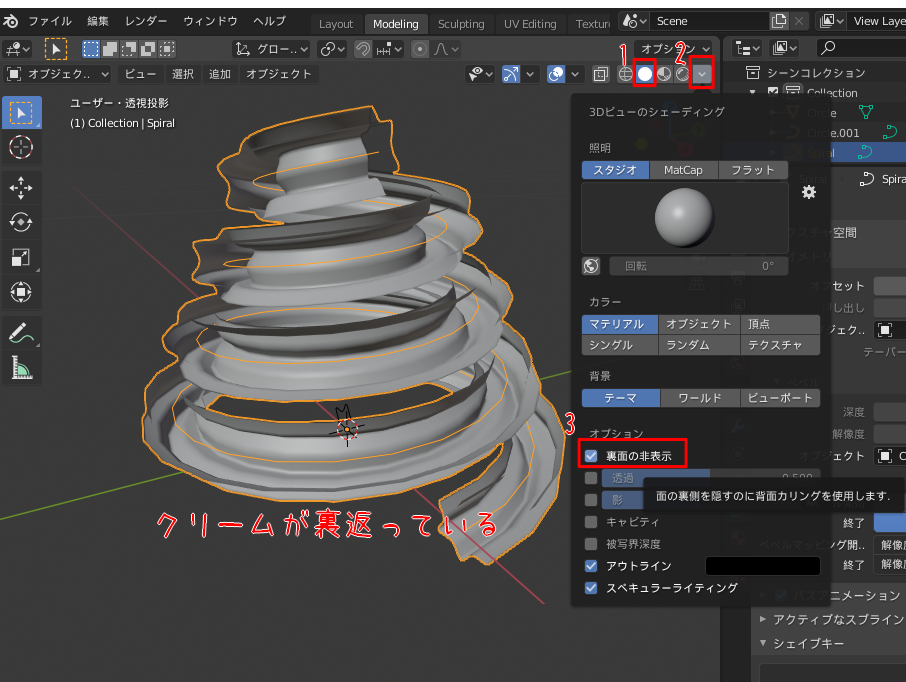Select the Rotate tool

click(21, 223)
